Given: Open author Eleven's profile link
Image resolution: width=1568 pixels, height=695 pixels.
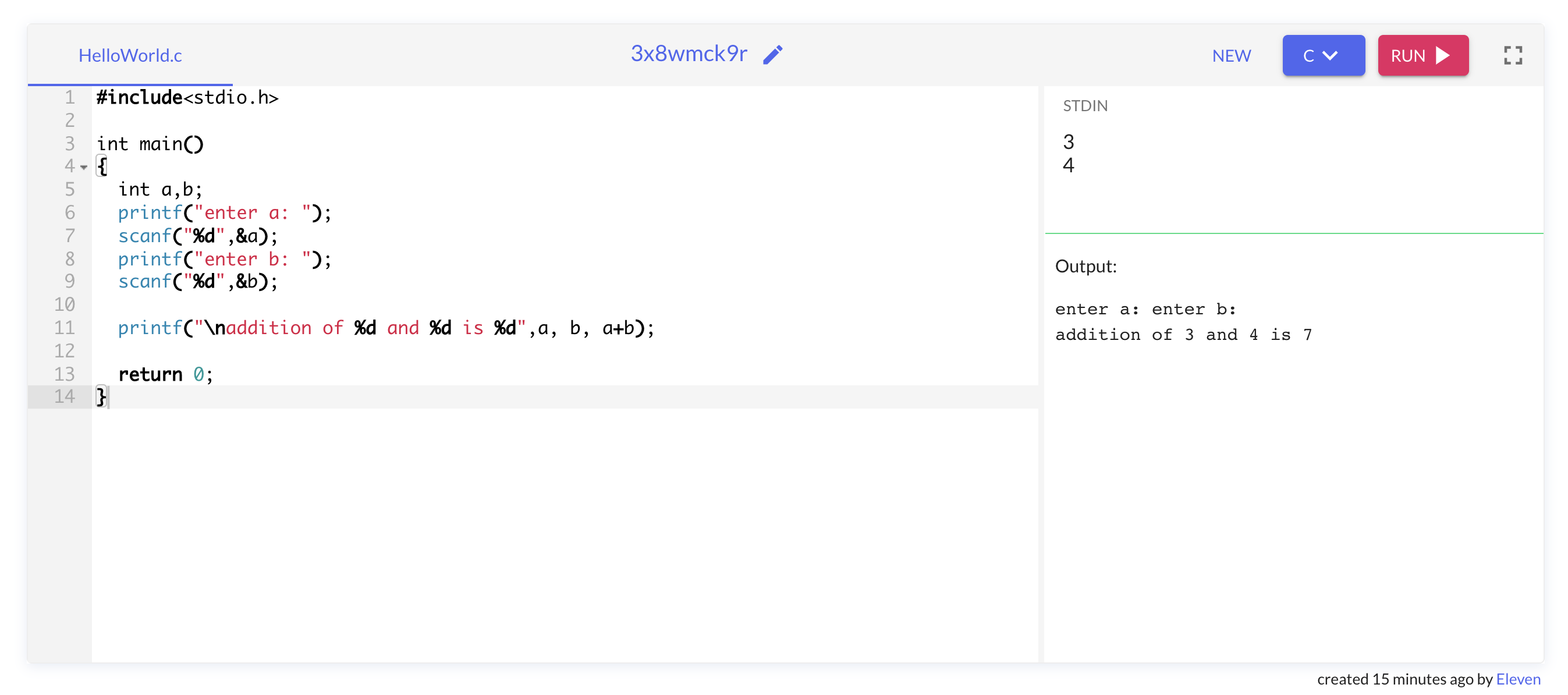Looking at the screenshot, I should click(1518, 679).
